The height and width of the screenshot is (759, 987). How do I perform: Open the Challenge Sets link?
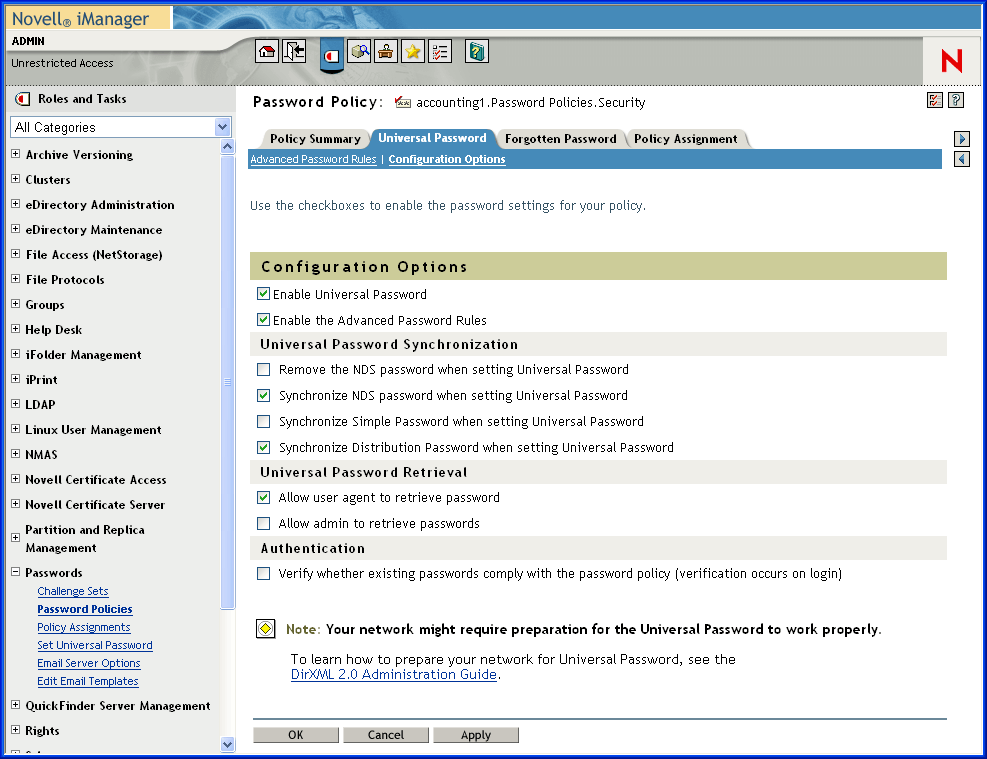[x=73, y=591]
